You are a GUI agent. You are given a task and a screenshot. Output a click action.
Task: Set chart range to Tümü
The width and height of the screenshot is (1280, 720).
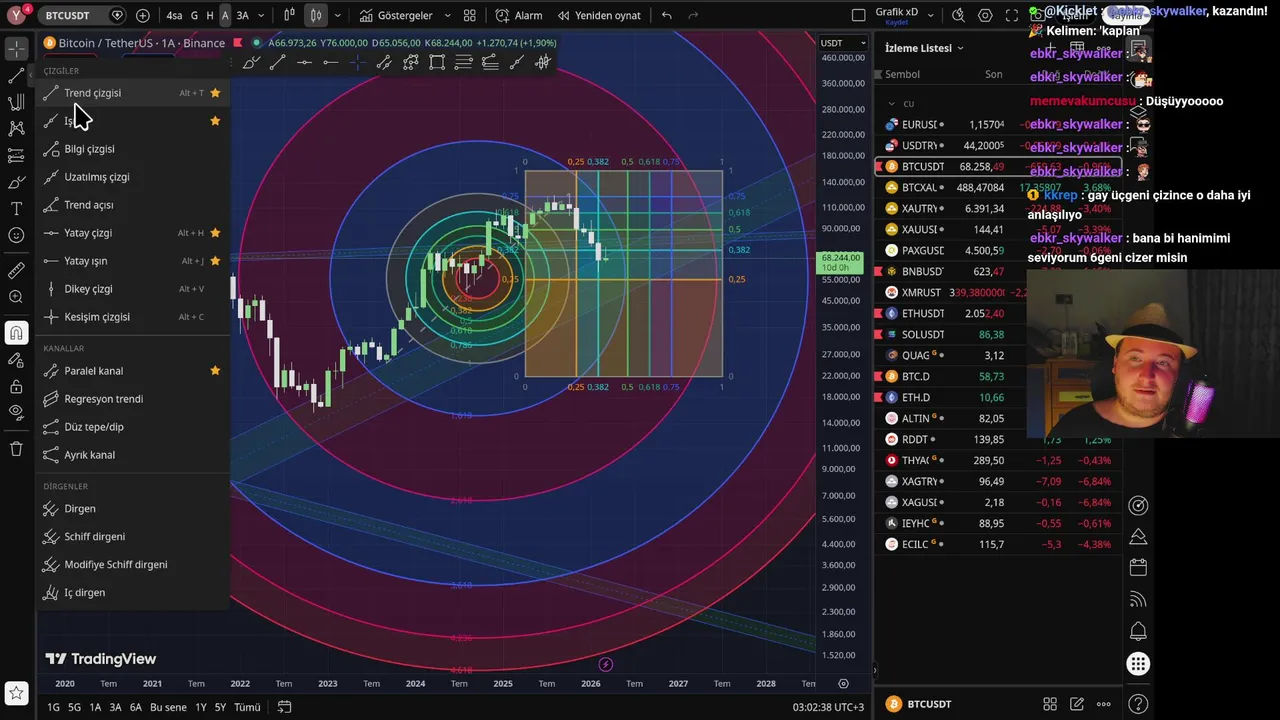coord(247,707)
